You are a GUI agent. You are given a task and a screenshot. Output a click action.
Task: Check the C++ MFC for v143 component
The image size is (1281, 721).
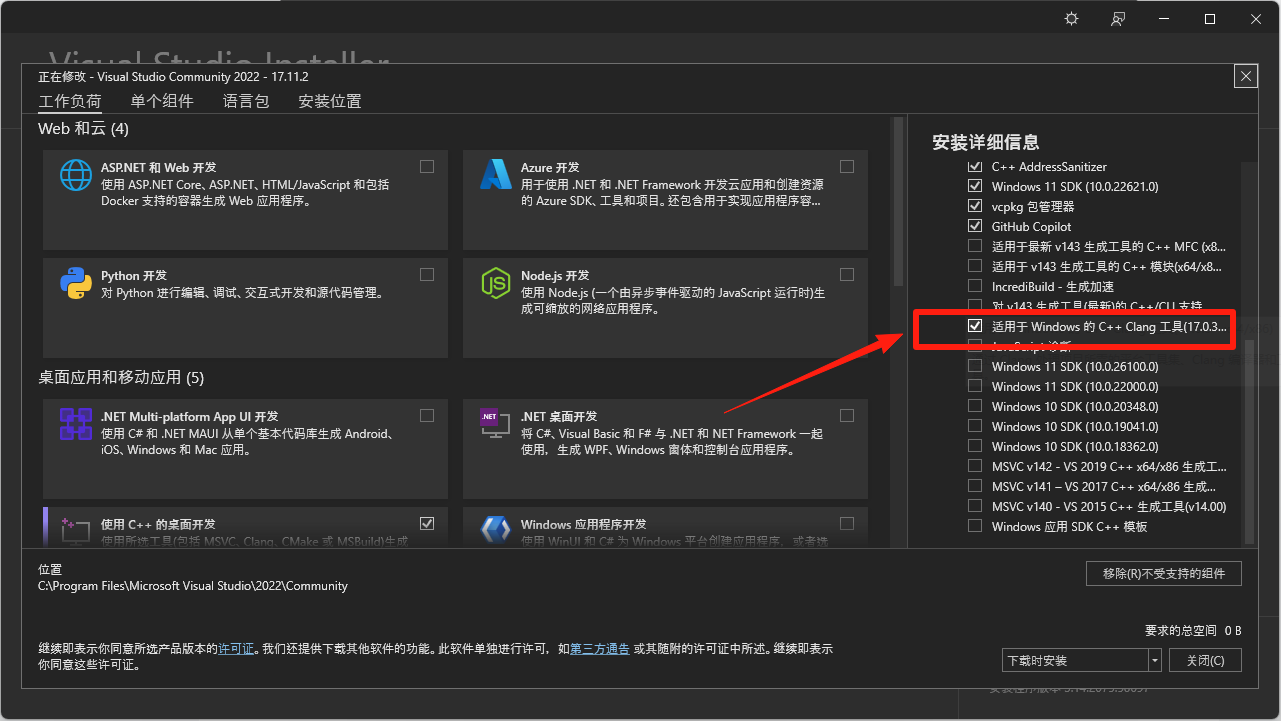975,246
